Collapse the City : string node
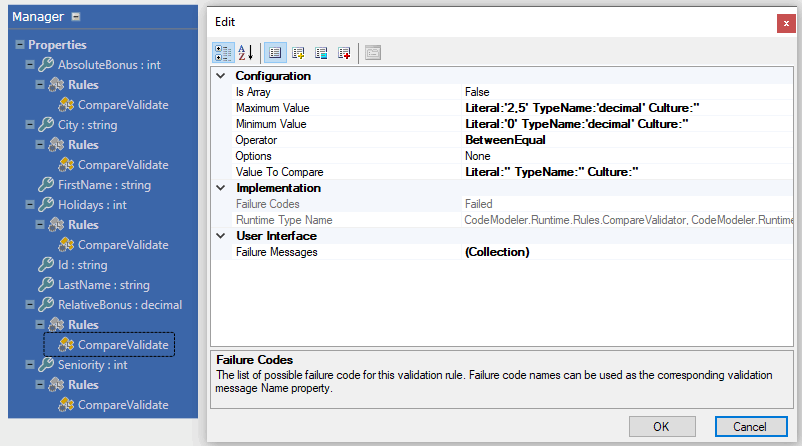 click(x=30, y=124)
